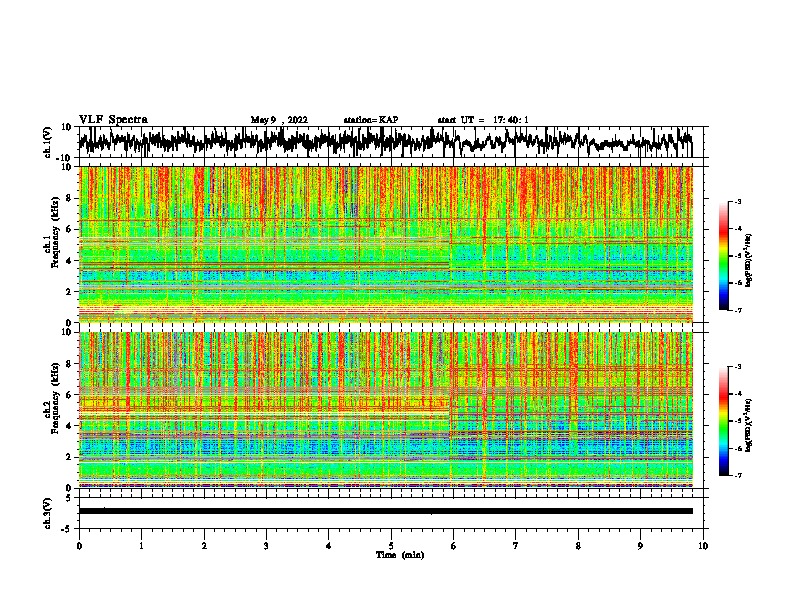Click the "1" tick on the time axis
This screenshot has height=612, width=792.
141,546
